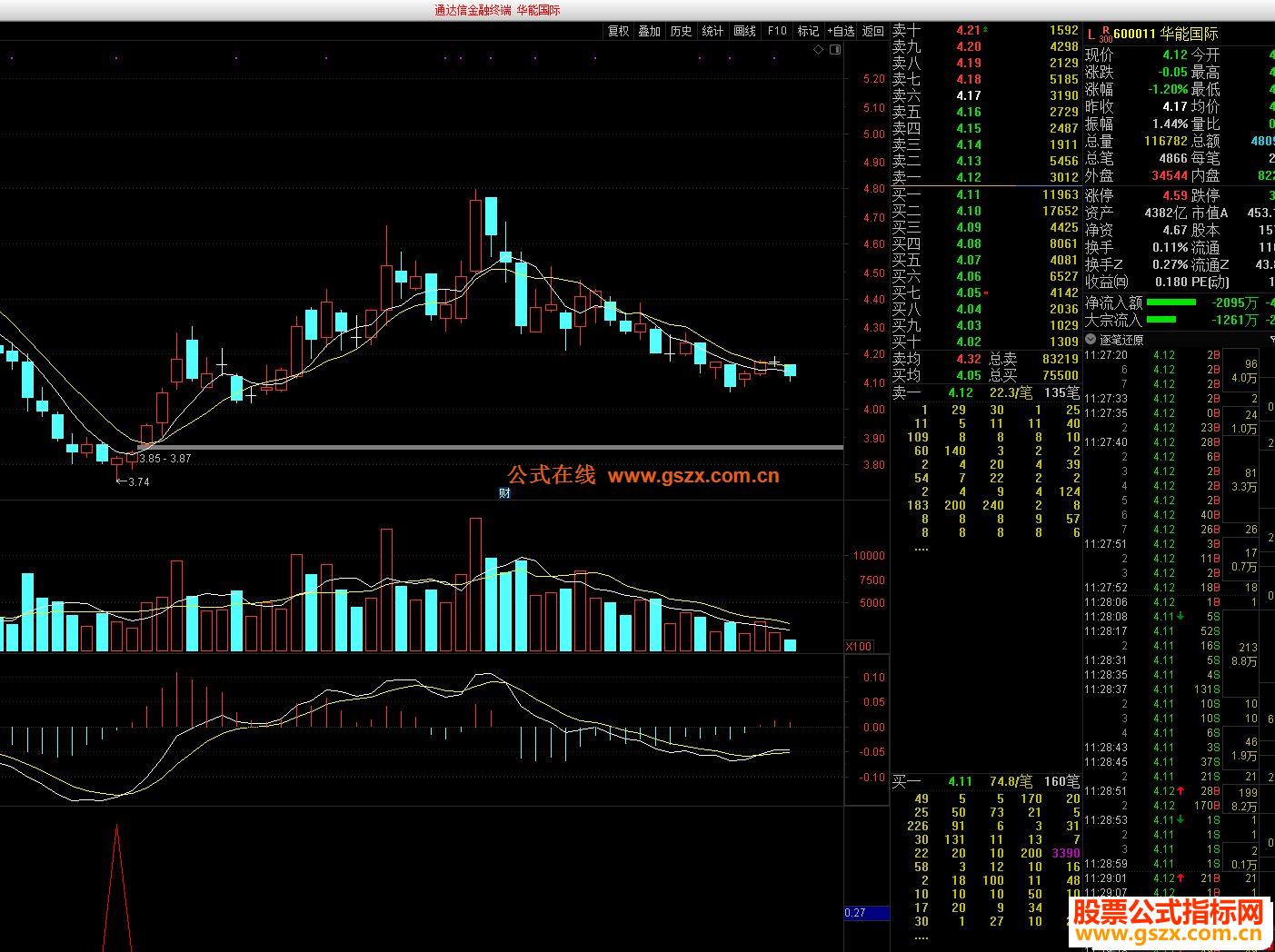1275x952 pixels.
Task: Click the 0.27 indicator value box
Action: [866, 913]
